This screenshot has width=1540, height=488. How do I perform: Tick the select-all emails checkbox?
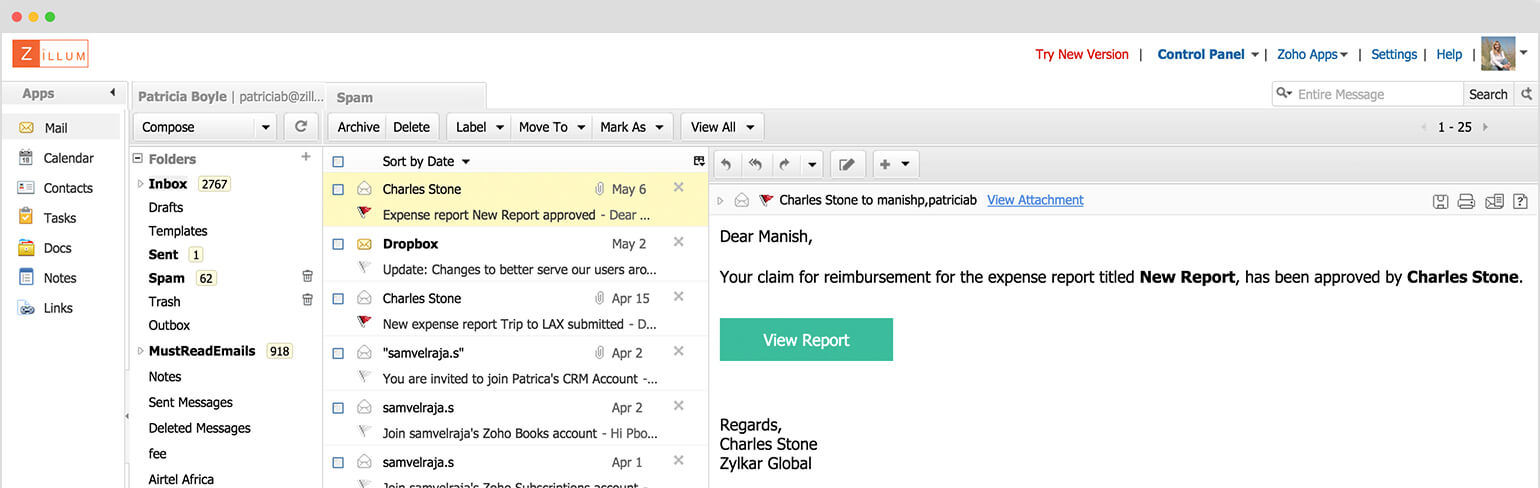pyautogui.click(x=338, y=161)
